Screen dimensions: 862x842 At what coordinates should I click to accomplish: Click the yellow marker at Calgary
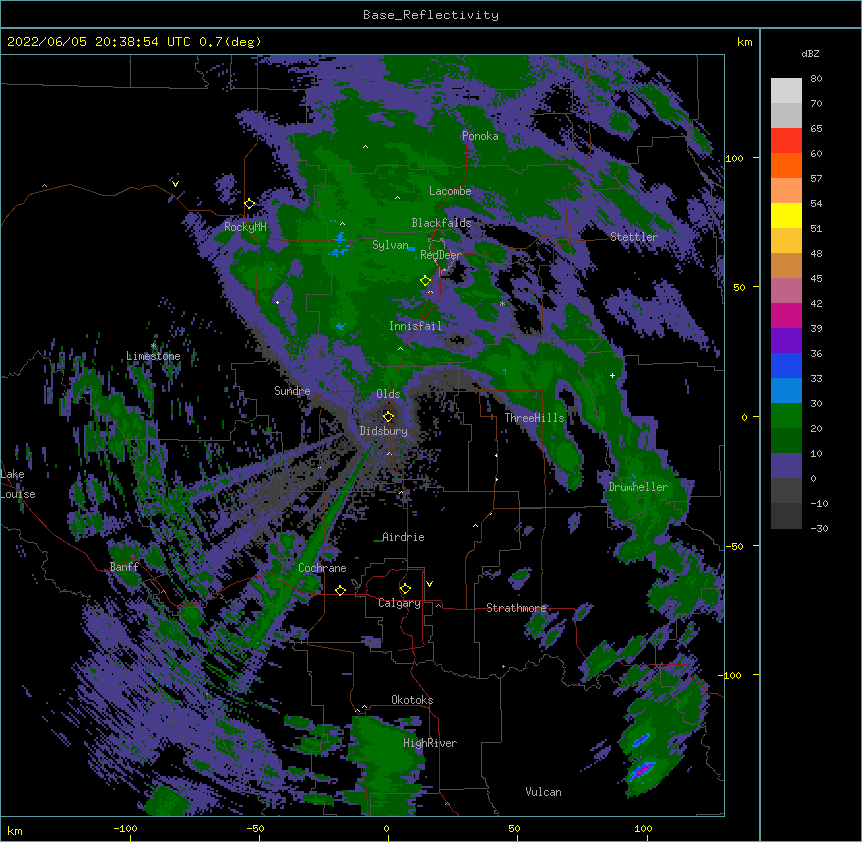405,589
